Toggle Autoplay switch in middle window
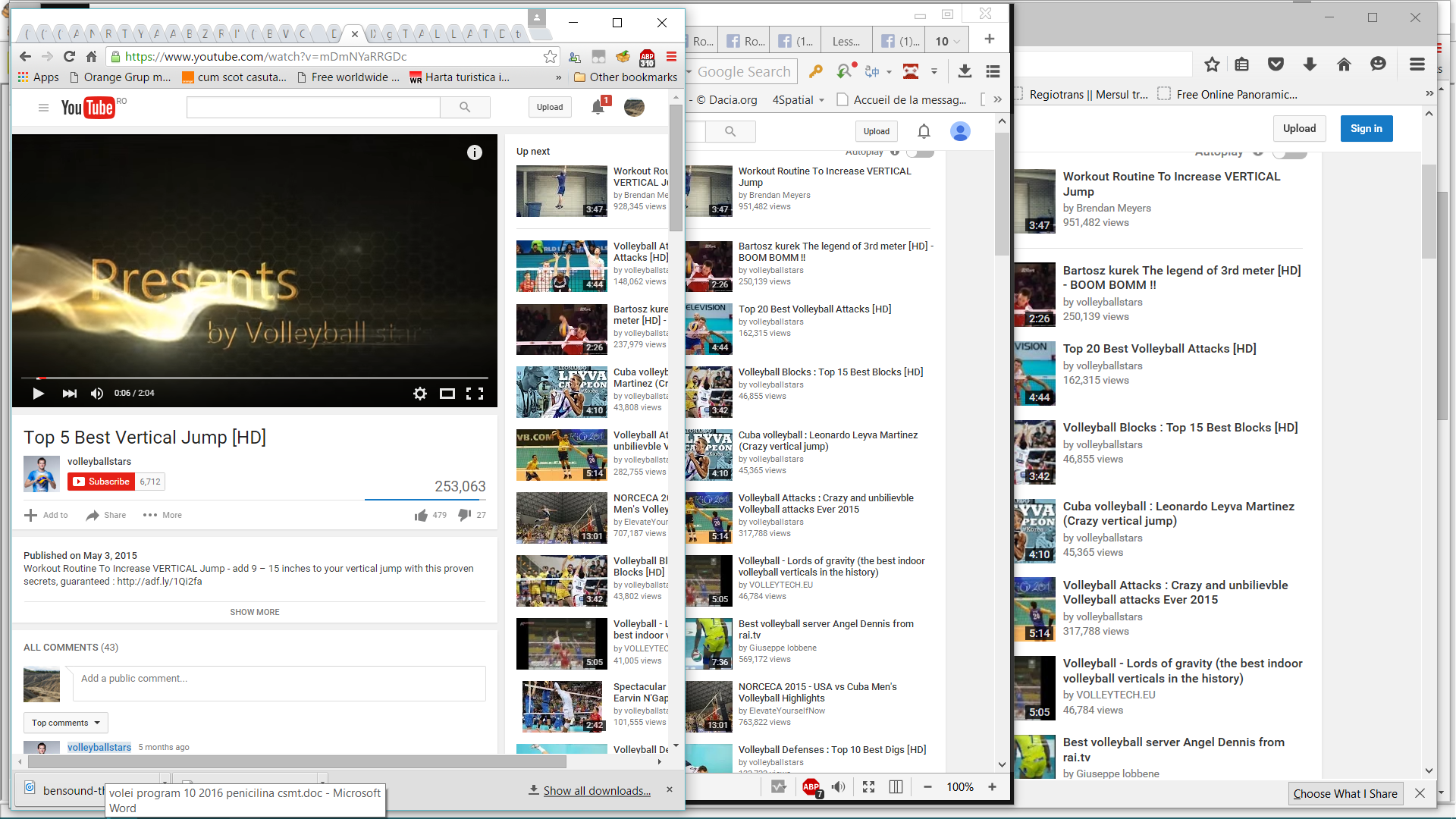 pyautogui.click(x=921, y=152)
